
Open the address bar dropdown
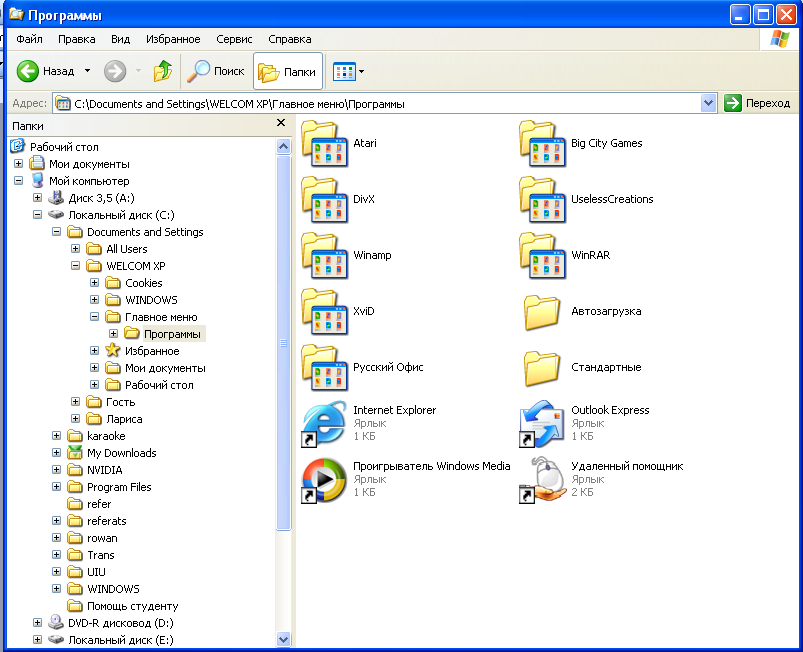708,103
